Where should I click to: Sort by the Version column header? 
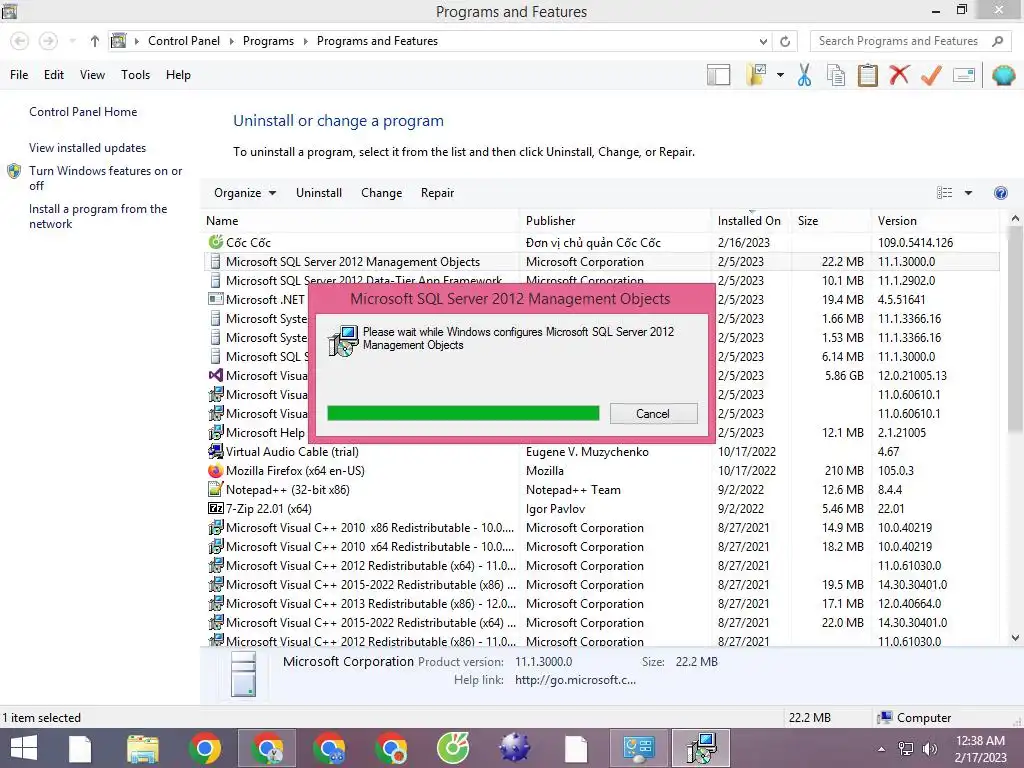coord(935,221)
